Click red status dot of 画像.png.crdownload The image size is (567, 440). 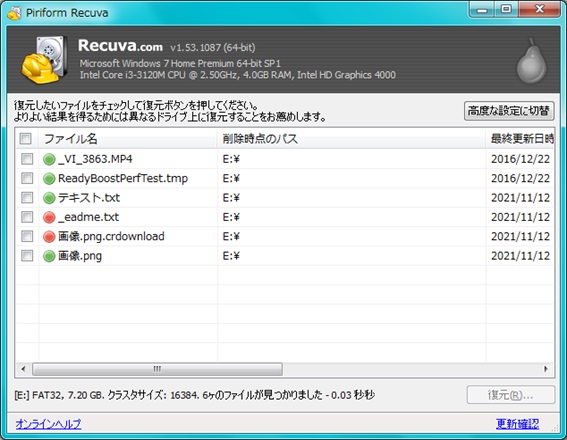pos(49,236)
